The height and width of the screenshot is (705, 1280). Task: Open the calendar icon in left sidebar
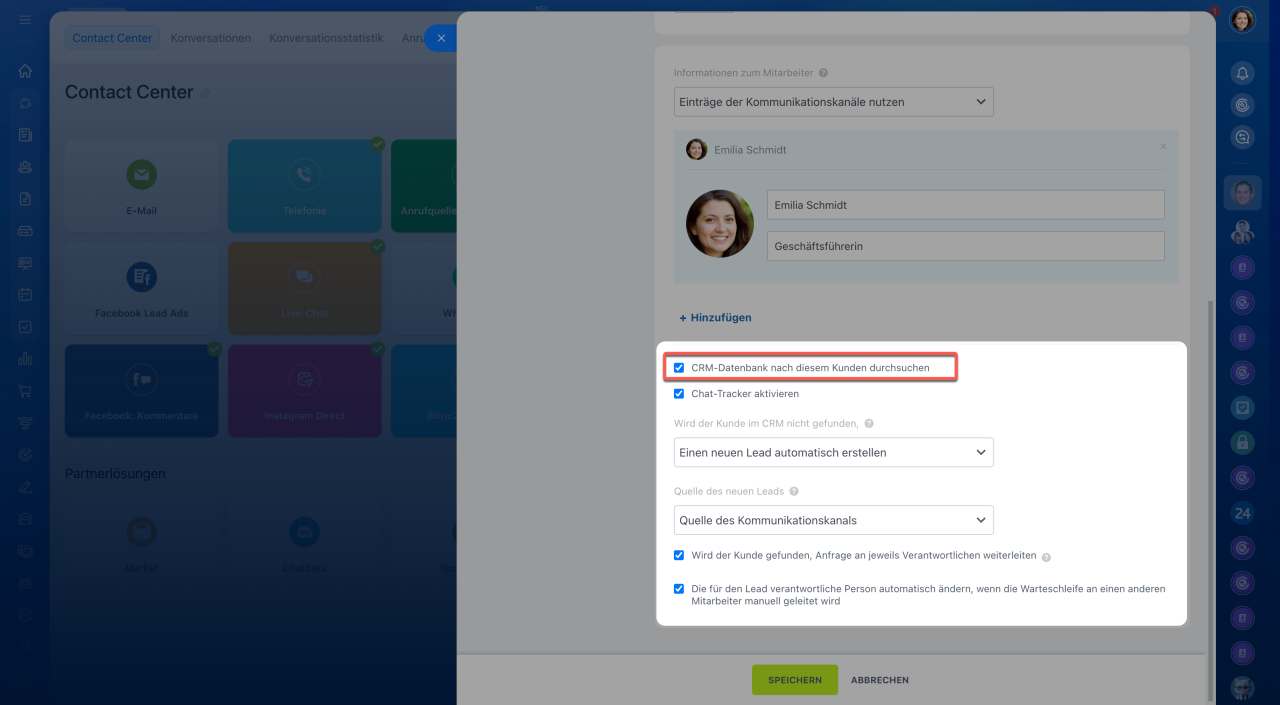(x=25, y=295)
